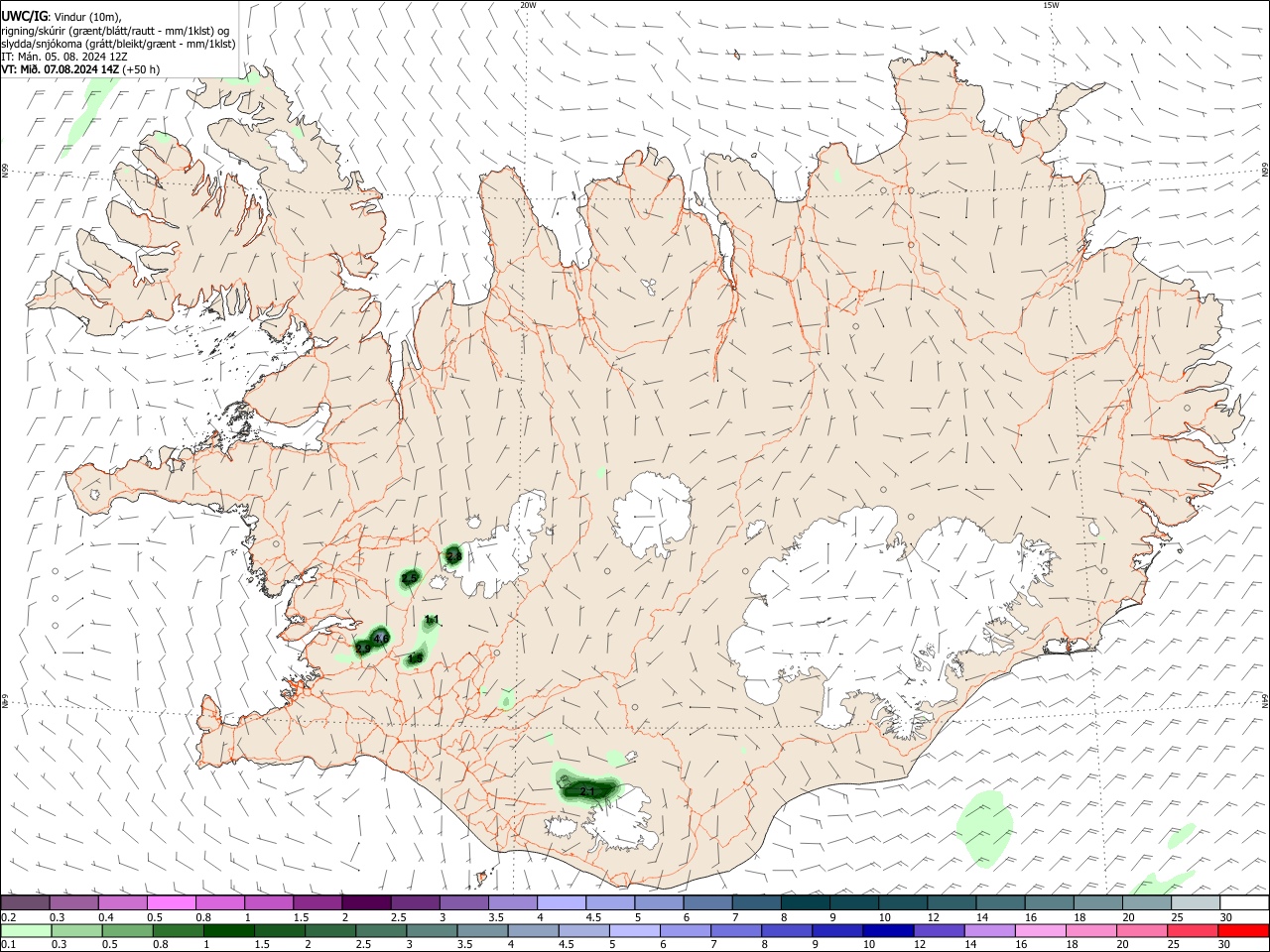
Task: Click the '0.2' label in top legend row
Action: [x=8, y=917]
